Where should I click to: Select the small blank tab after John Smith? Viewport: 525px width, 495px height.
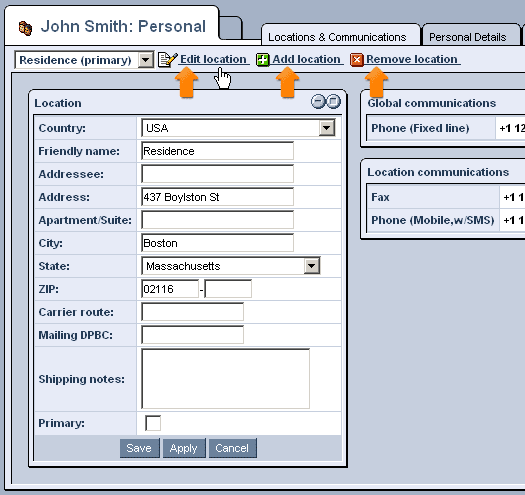pyautogui.click(x=230, y=28)
